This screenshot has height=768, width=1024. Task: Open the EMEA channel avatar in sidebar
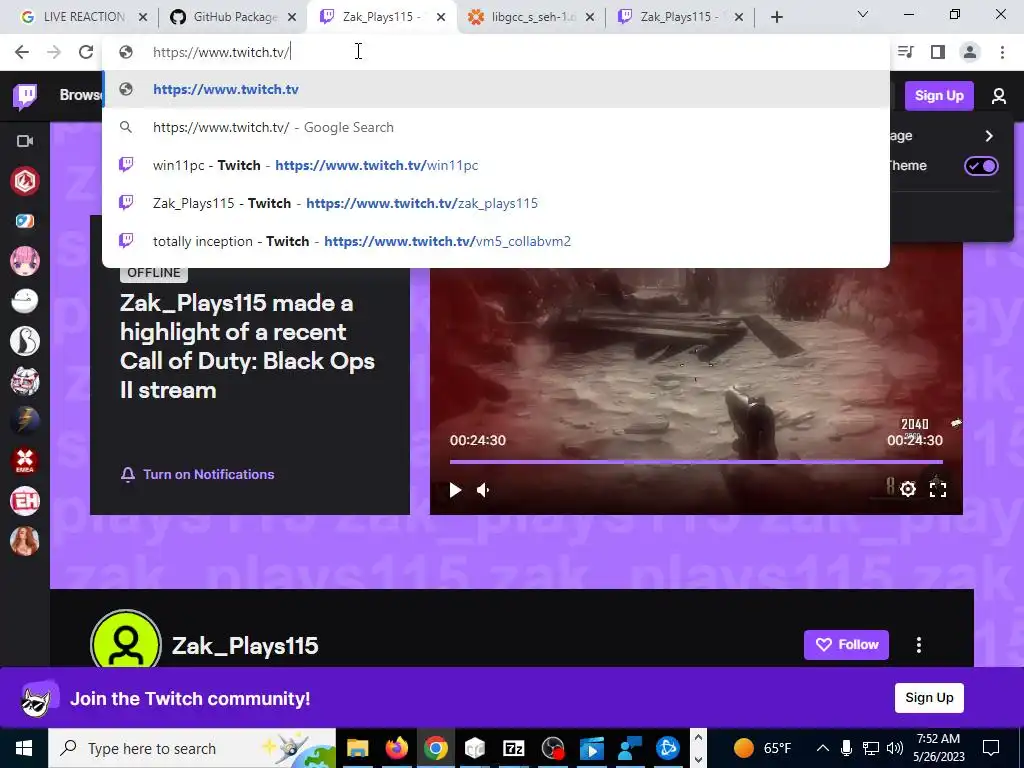[x=25, y=461]
